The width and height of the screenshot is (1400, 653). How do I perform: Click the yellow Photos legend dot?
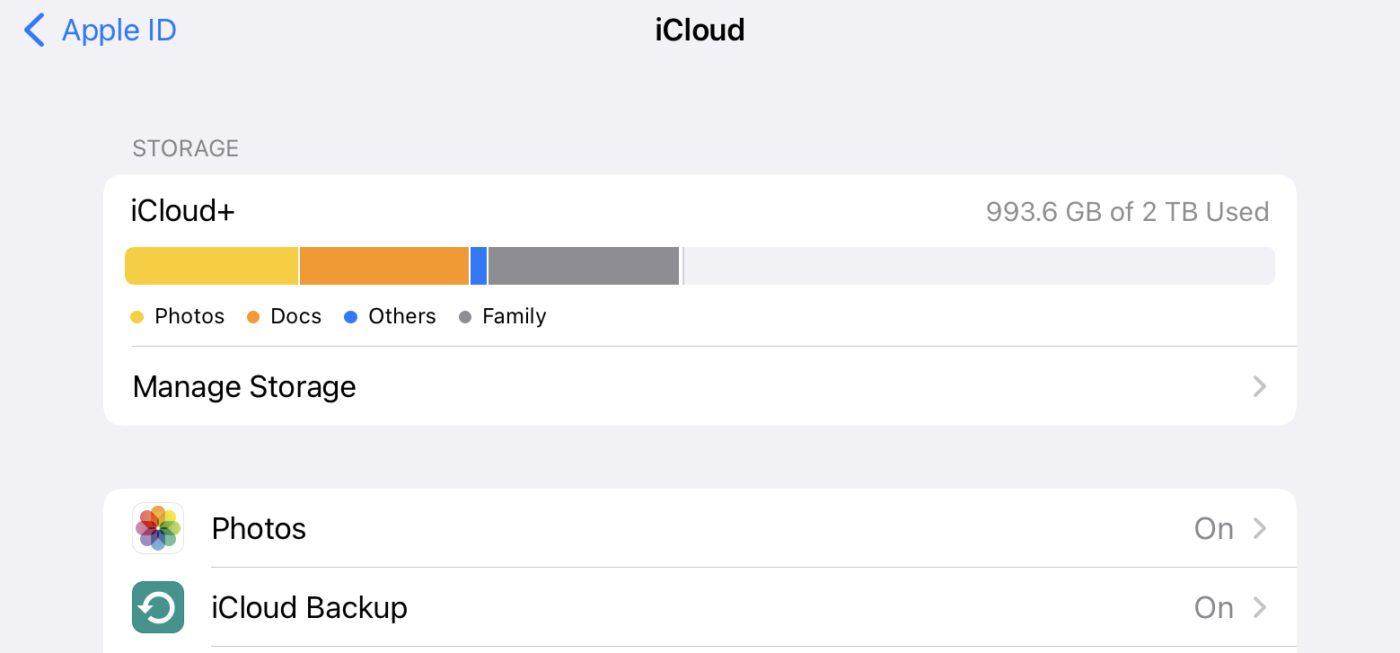(138, 317)
